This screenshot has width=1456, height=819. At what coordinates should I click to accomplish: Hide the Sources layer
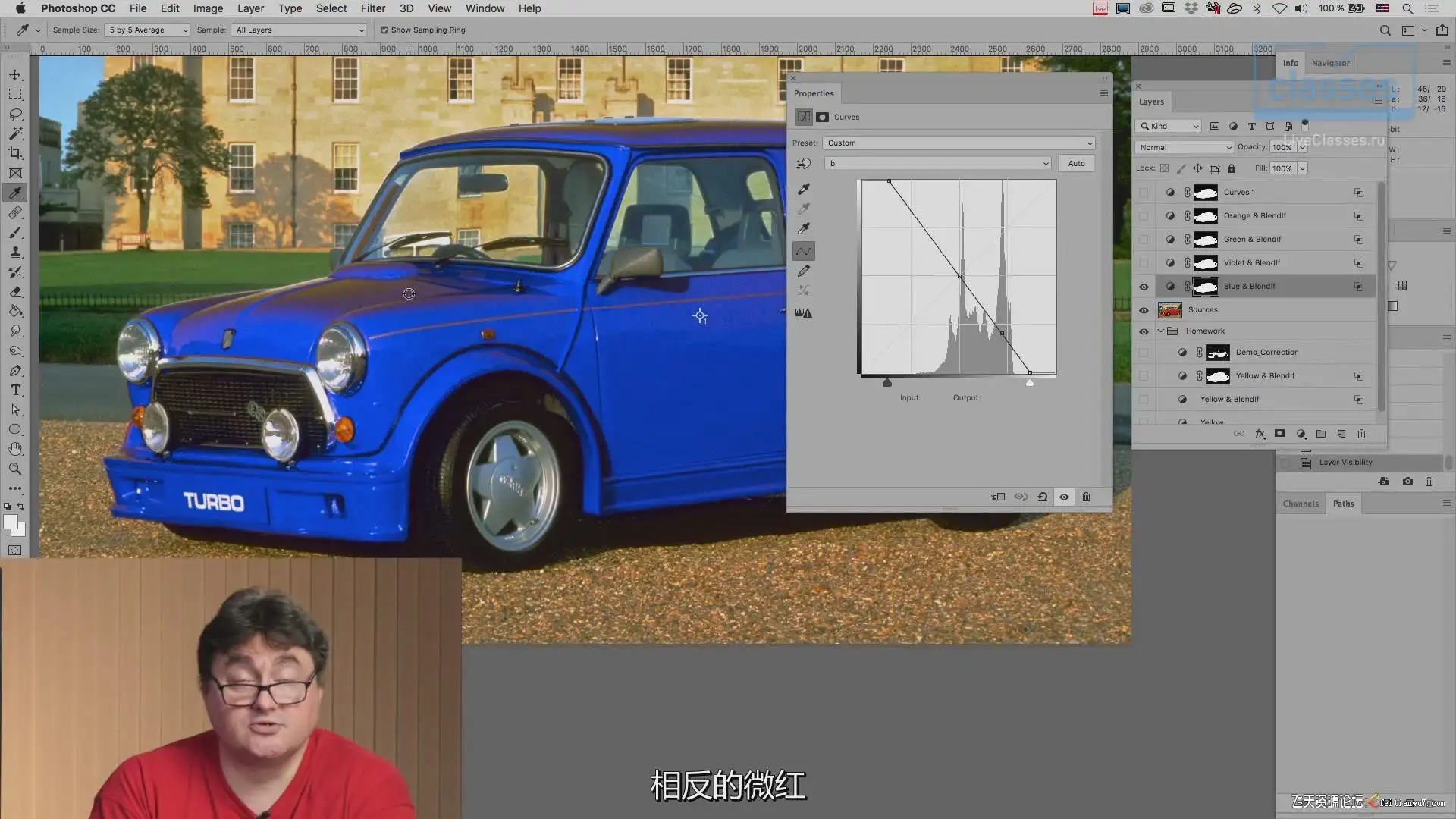[x=1144, y=310]
